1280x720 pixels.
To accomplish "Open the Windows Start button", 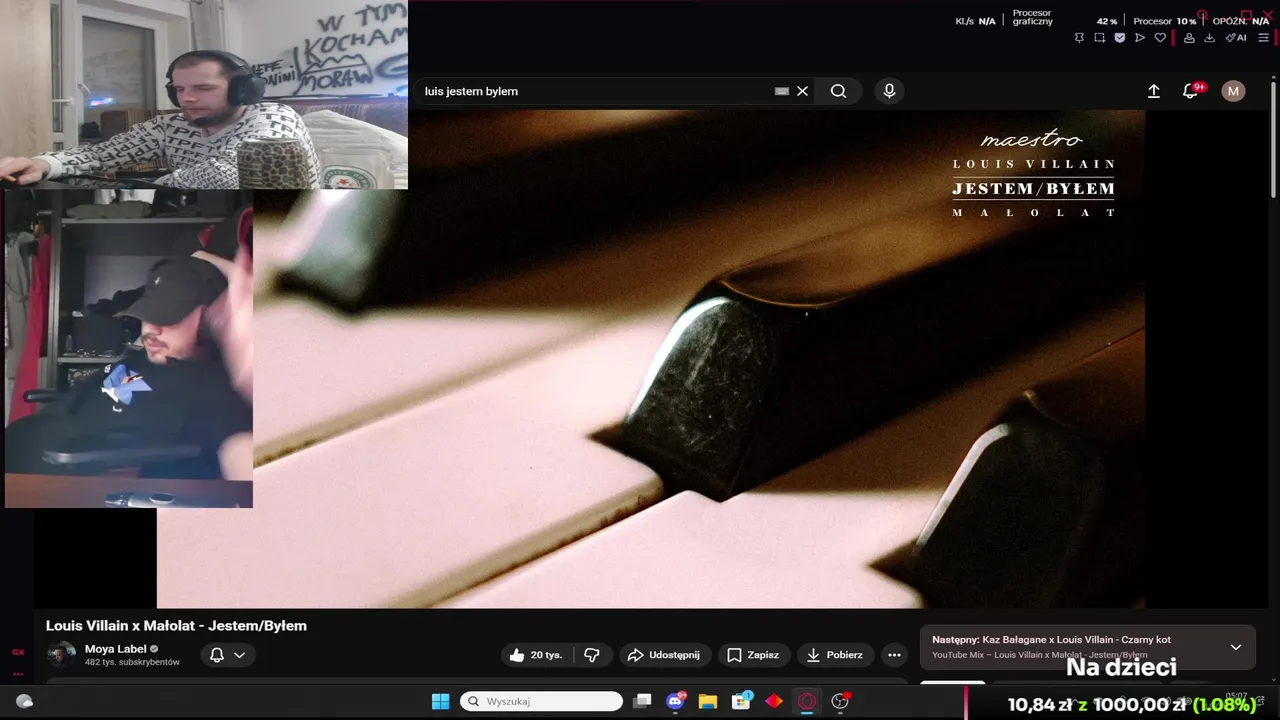I will coord(440,701).
